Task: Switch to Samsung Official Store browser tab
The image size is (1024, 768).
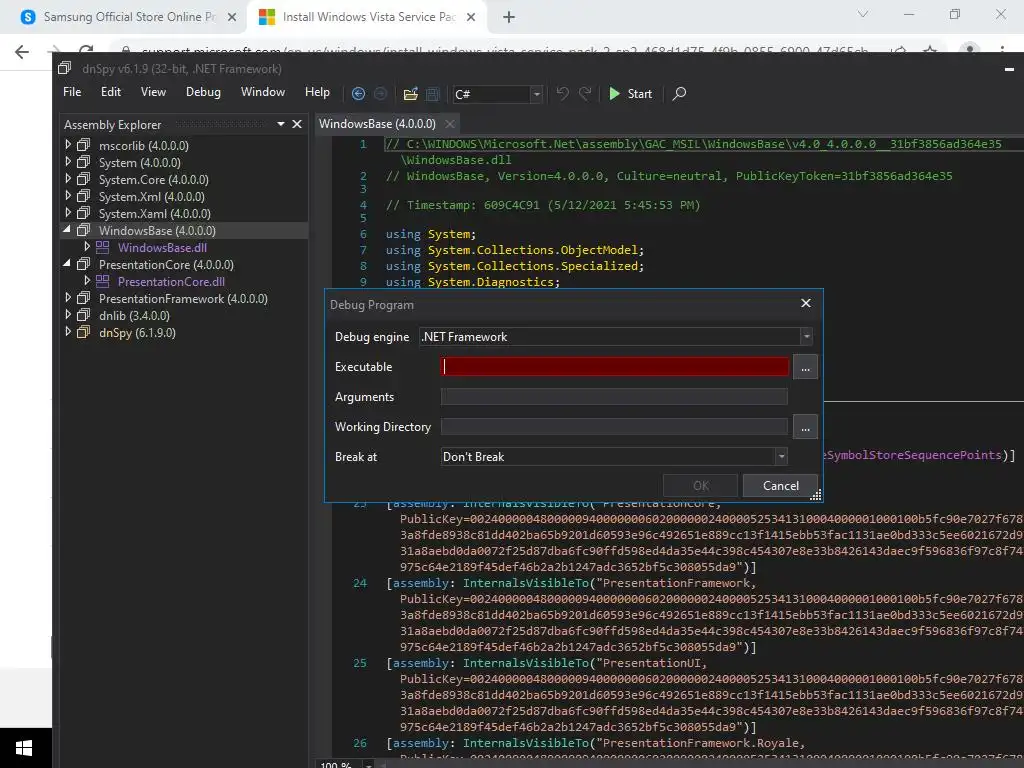Action: pyautogui.click(x=129, y=17)
